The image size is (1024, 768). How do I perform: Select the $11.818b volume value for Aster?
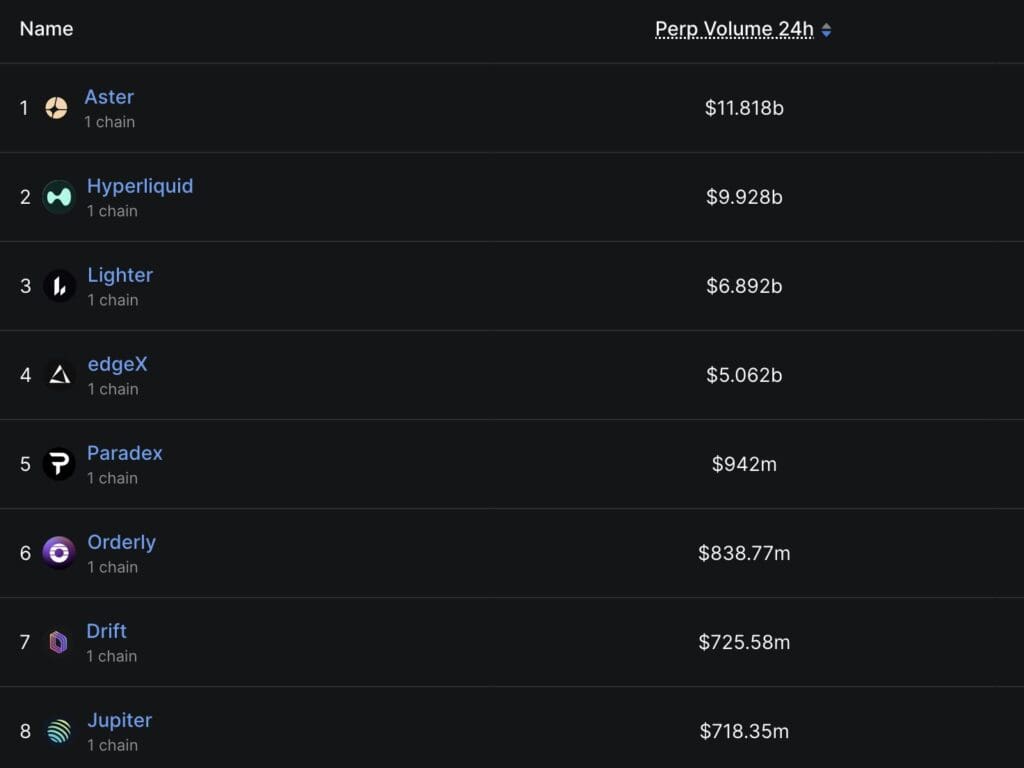pyautogui.click(x=744, y=108)
